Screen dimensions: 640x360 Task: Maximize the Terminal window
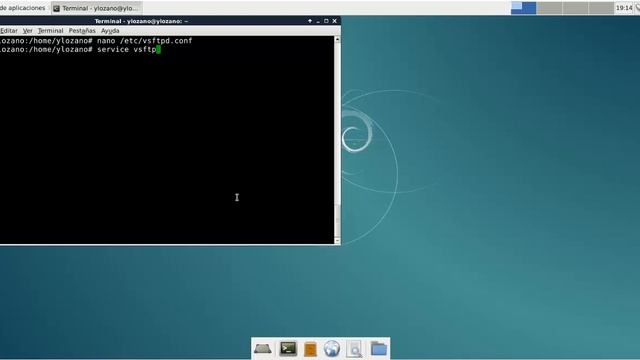[x=326, y=21]
